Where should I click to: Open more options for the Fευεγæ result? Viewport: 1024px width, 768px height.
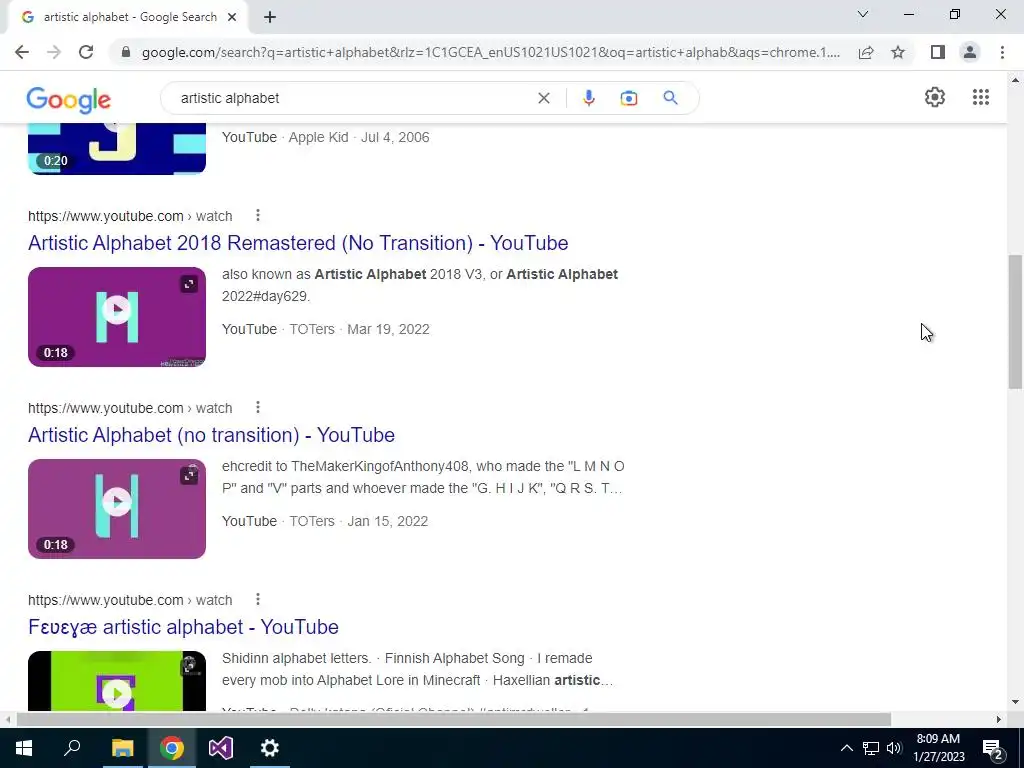pos(258,600)
